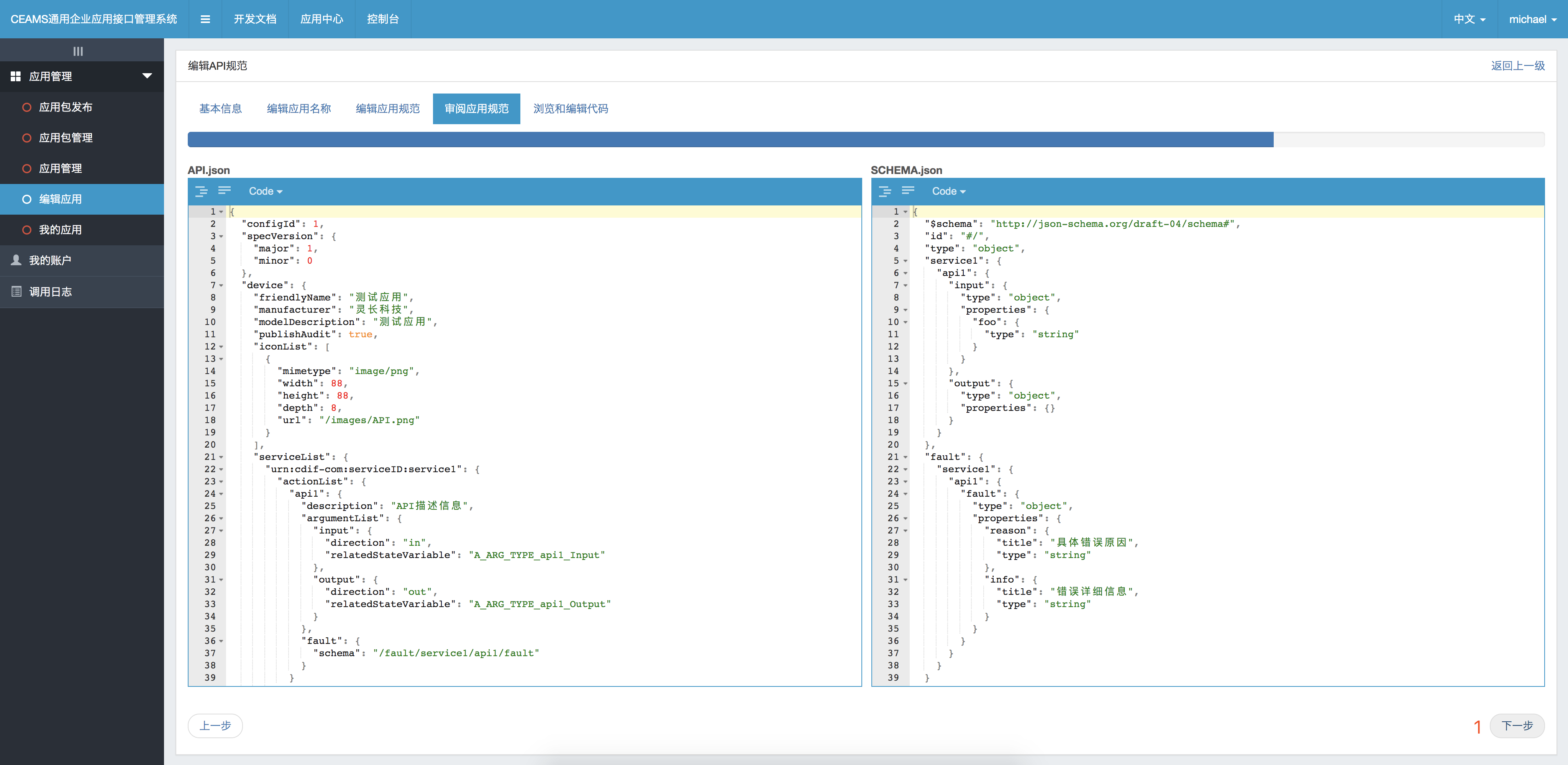Click circle icon beside 应用包发布
This screenshot has height=765, width=1568.
click(27, 108)
